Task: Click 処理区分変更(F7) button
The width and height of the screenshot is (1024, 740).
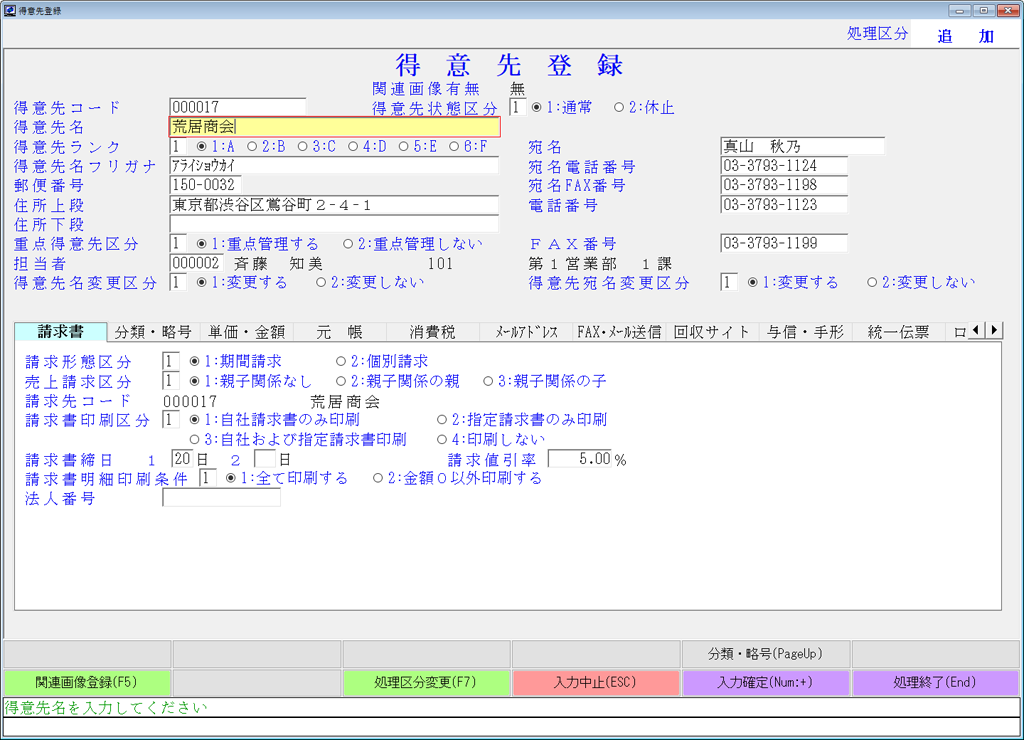Action: [426, 683]
